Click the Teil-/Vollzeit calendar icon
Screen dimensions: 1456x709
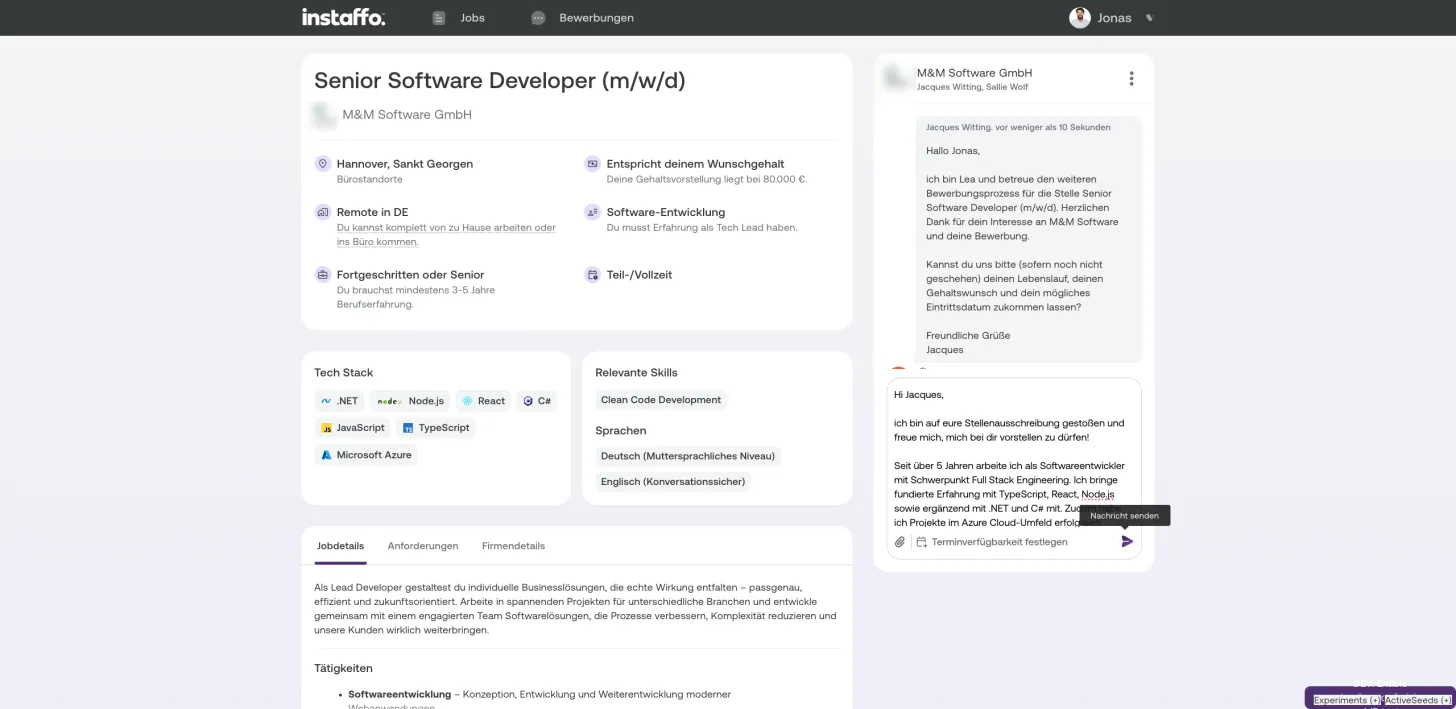(x=592, y=274)
